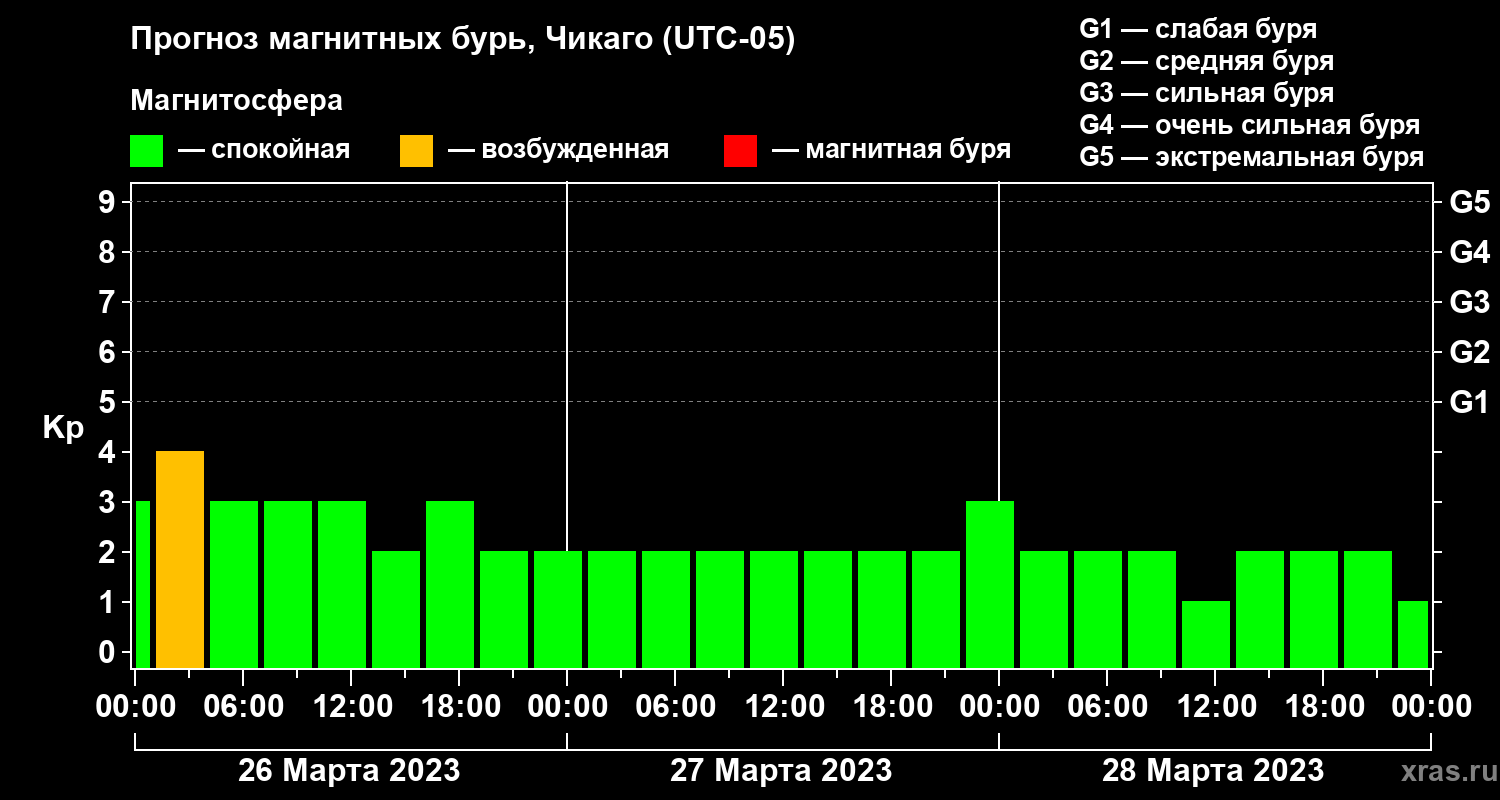Click the '— возбужденная' legend label
The height and width of the screenshot is (800, 1500).
click(558, 150)
